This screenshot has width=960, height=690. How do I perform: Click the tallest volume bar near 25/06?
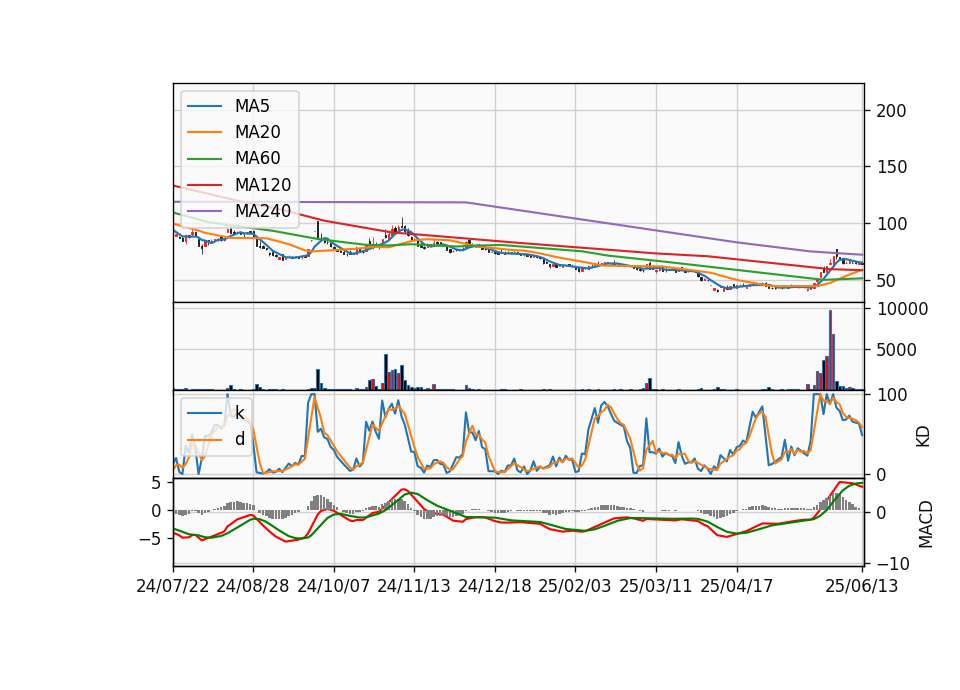(x=830, y=350)
